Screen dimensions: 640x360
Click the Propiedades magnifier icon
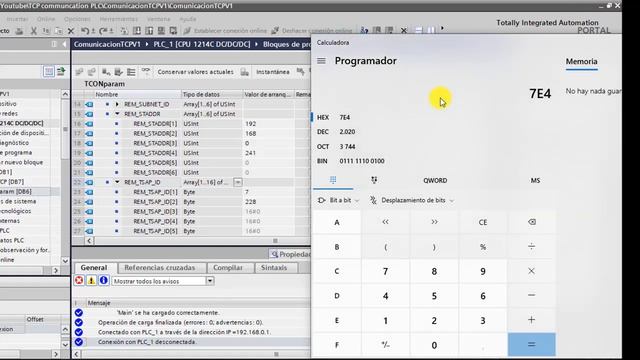tap(275, 254)
